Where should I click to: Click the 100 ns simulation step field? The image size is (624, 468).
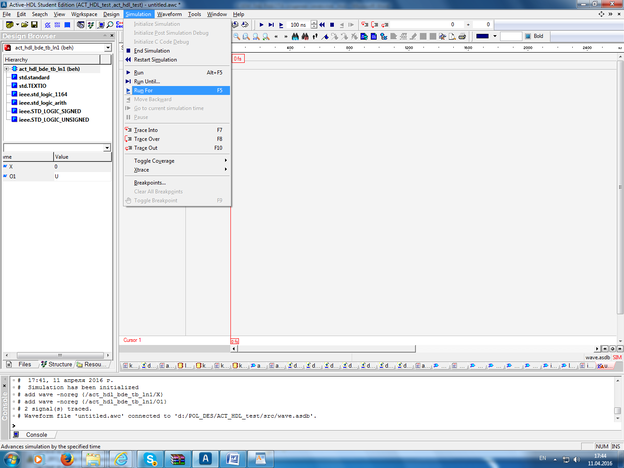299,24
